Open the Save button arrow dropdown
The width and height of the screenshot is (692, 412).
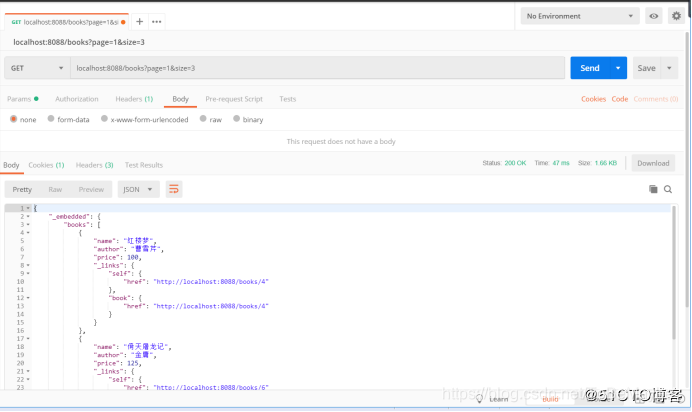(669, 68)
